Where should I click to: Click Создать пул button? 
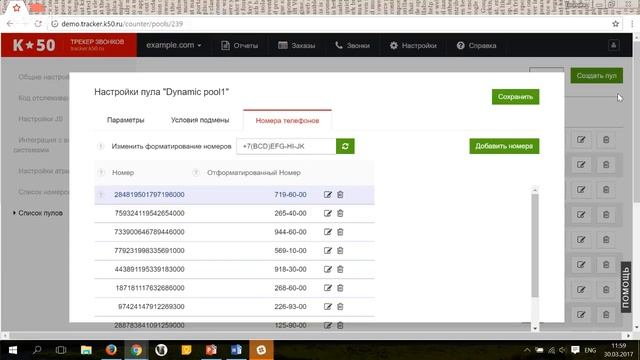point(597,76)
